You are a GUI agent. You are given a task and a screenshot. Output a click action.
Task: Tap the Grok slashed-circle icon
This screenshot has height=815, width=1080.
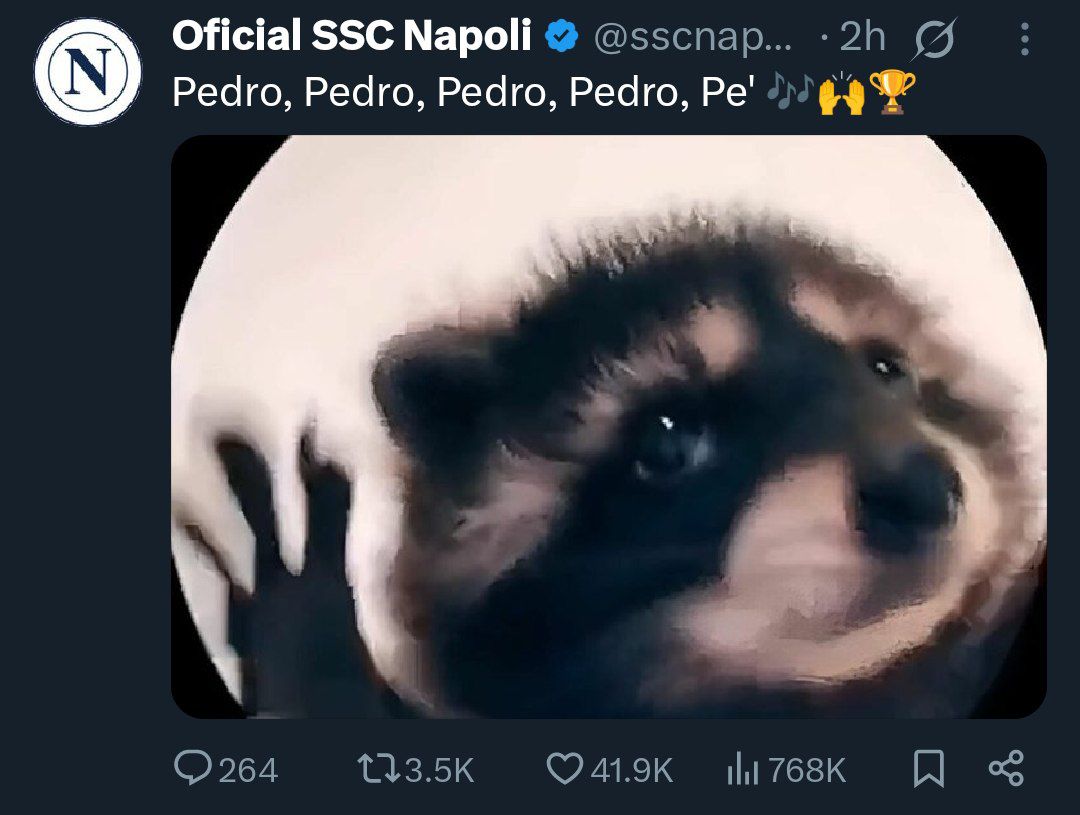pyautogui.click(x=935, y=39)
